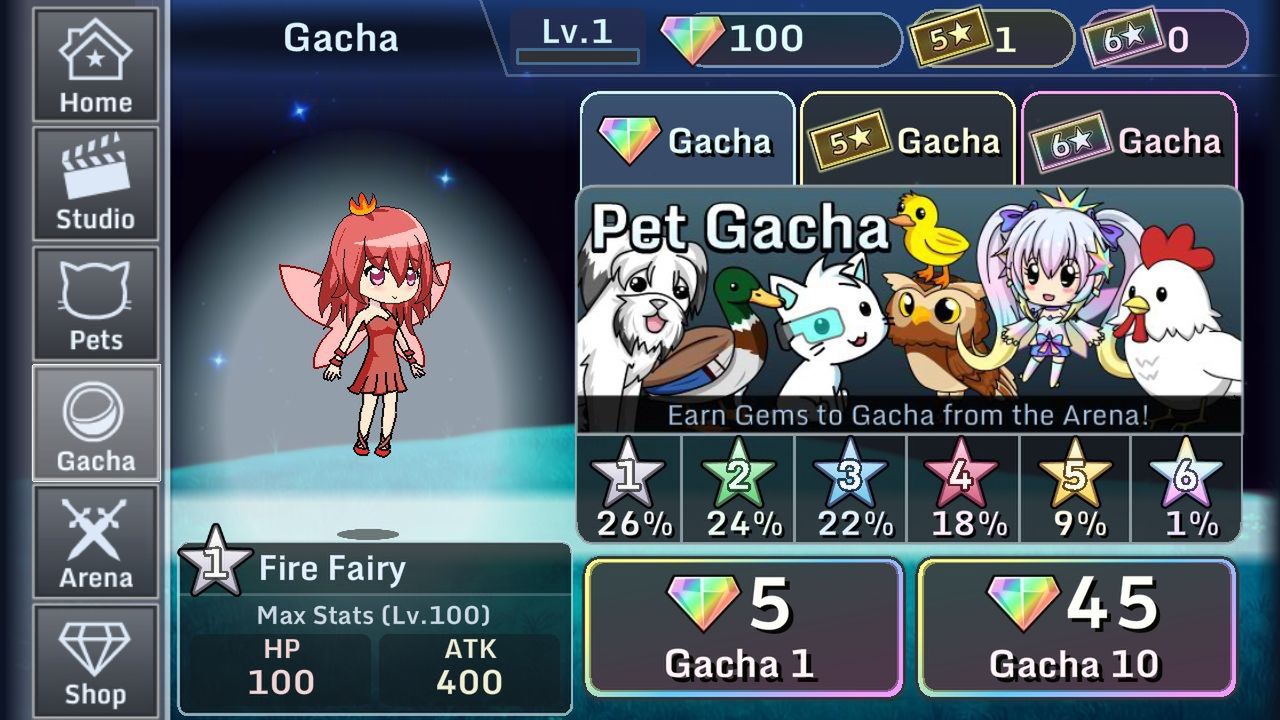Open the Home sidebar icon
1280x720 pixels.
(96, 65)
